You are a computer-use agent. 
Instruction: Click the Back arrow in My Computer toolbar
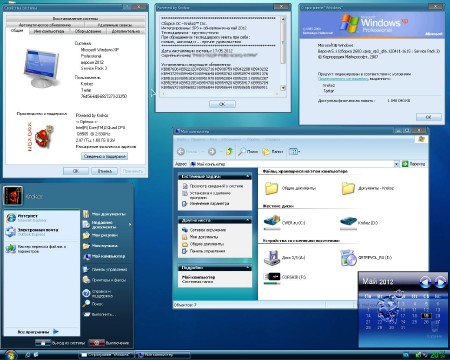coord(181,152)
